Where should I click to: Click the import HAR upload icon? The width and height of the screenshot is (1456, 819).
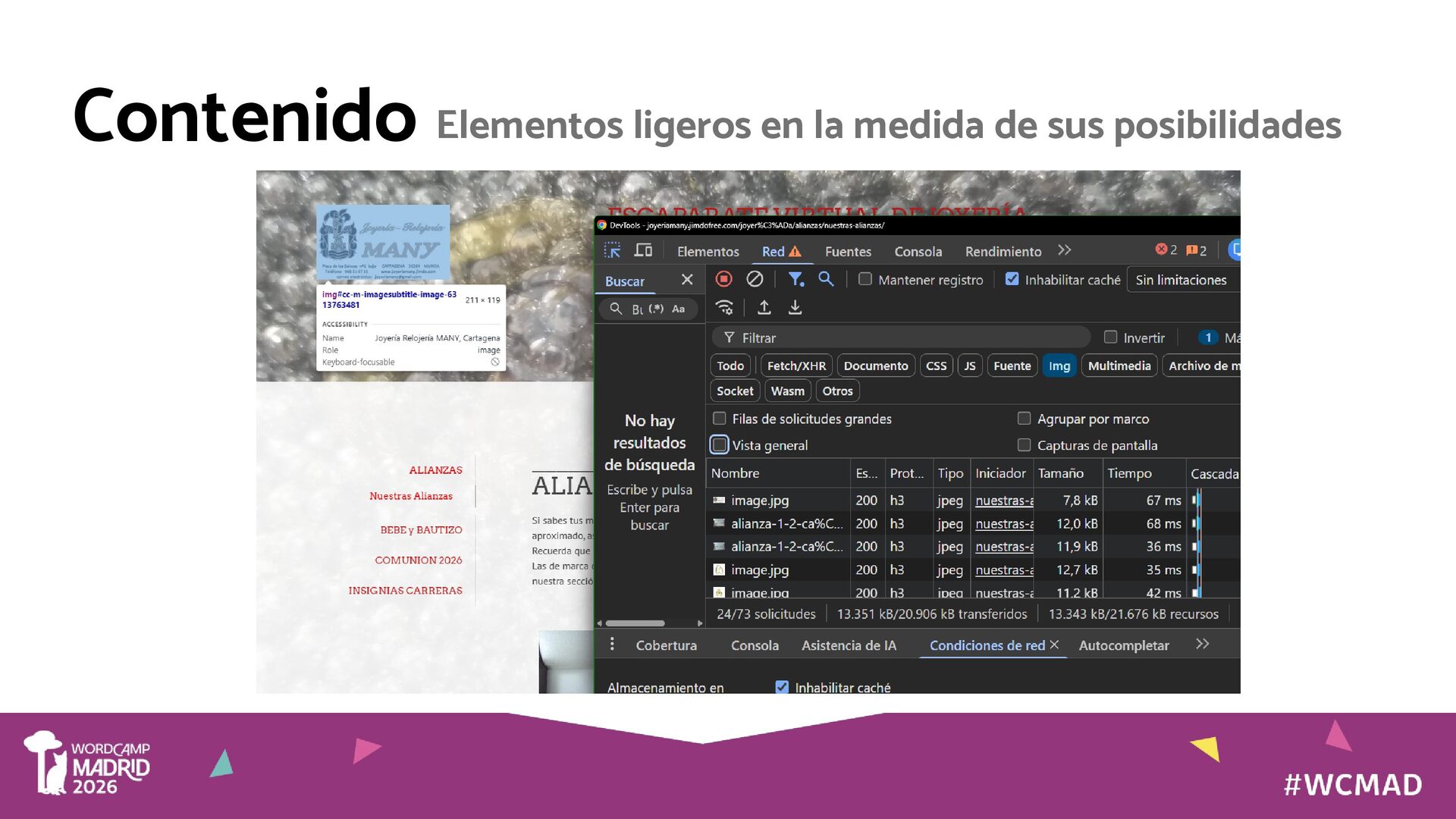pyautogui.click(x=764, y=307)
